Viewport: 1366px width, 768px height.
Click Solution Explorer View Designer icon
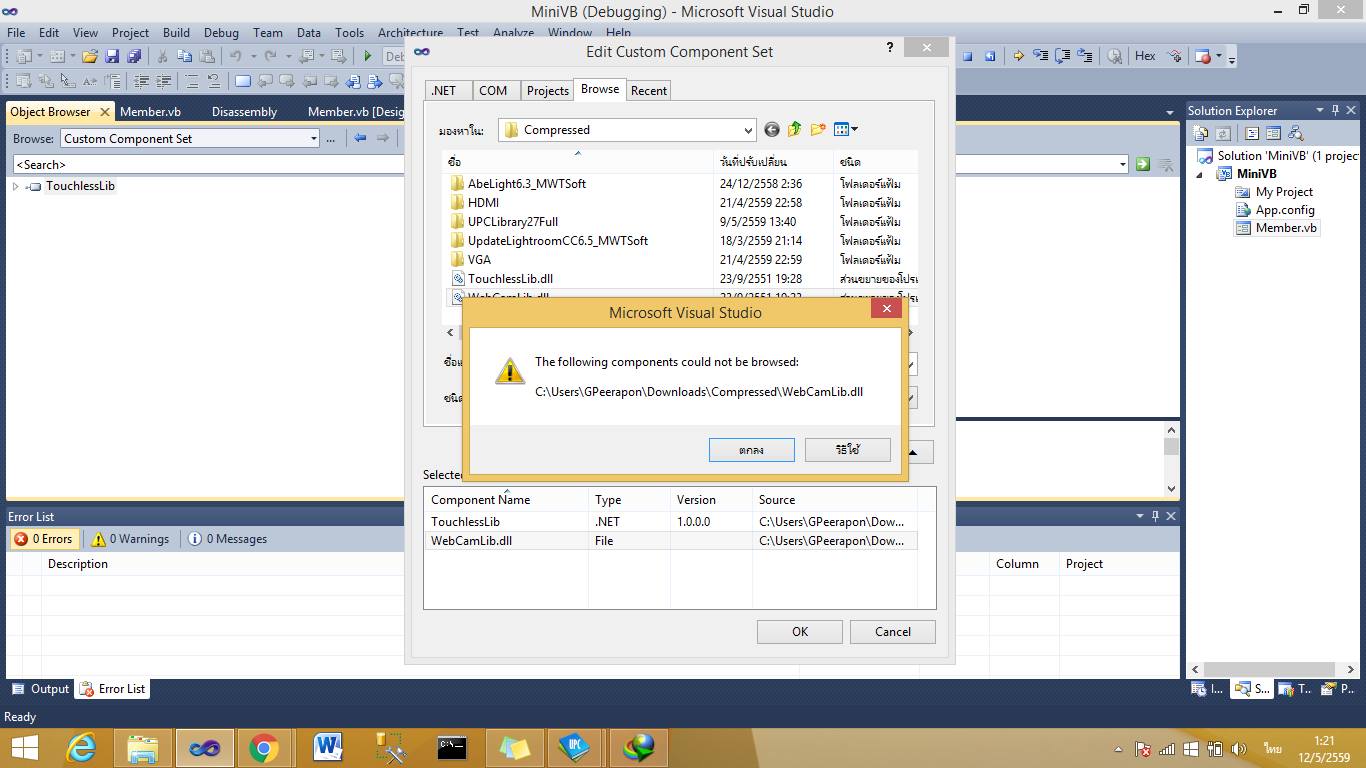pos(1273,133)
